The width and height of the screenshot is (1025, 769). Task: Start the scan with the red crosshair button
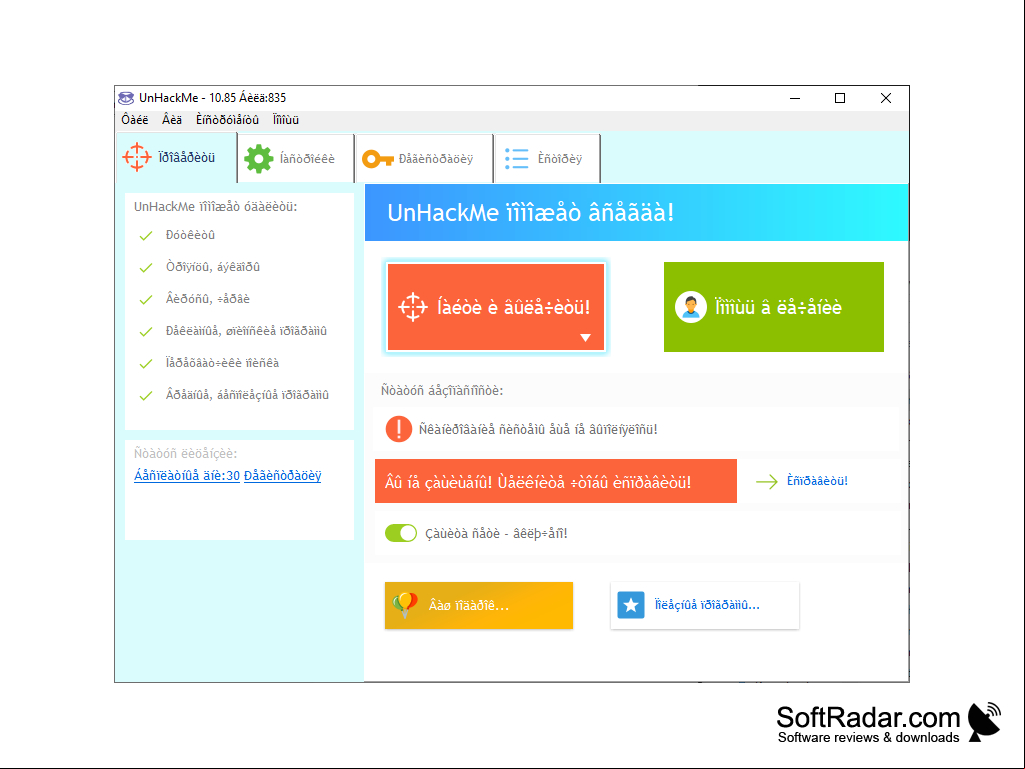tap(496, 307)
